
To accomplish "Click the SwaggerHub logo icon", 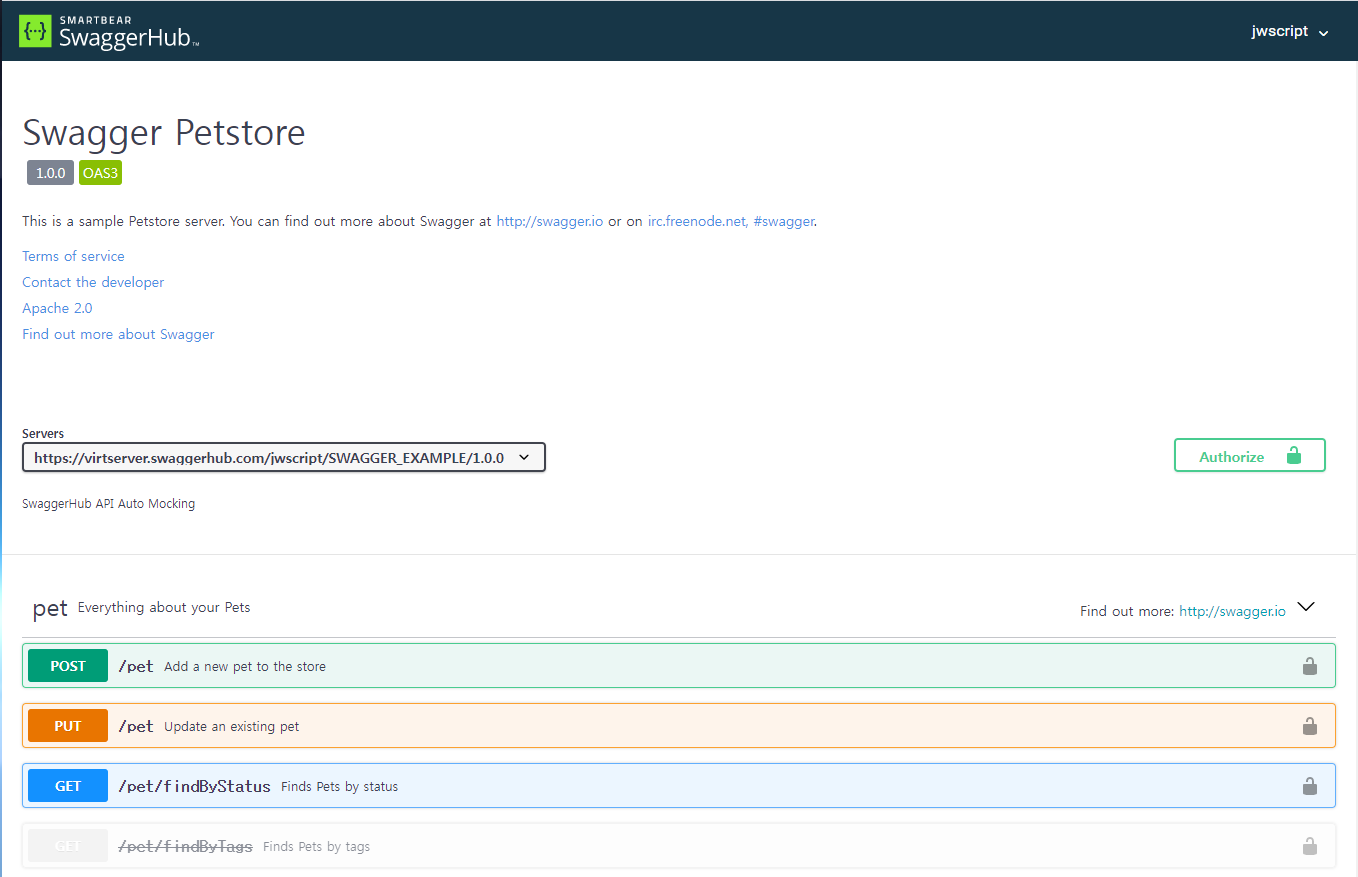I will 36,31.
